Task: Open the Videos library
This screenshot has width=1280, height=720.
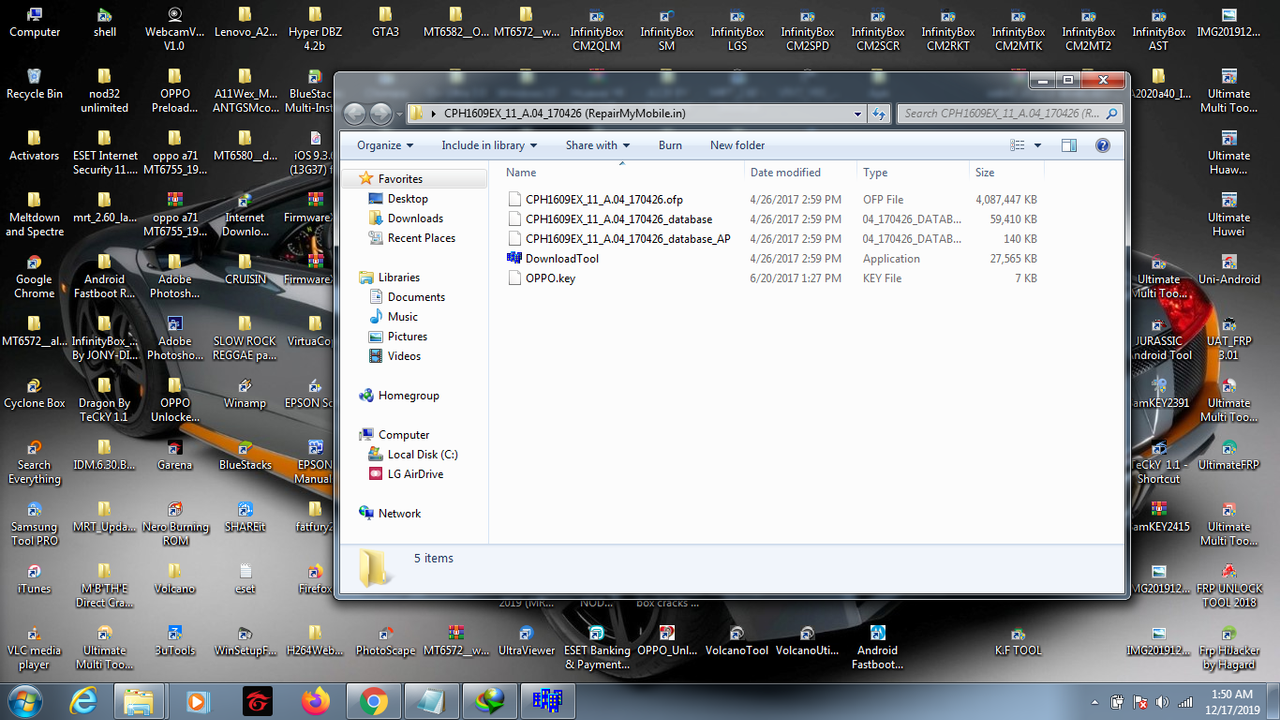Action: tap(404, 356)
